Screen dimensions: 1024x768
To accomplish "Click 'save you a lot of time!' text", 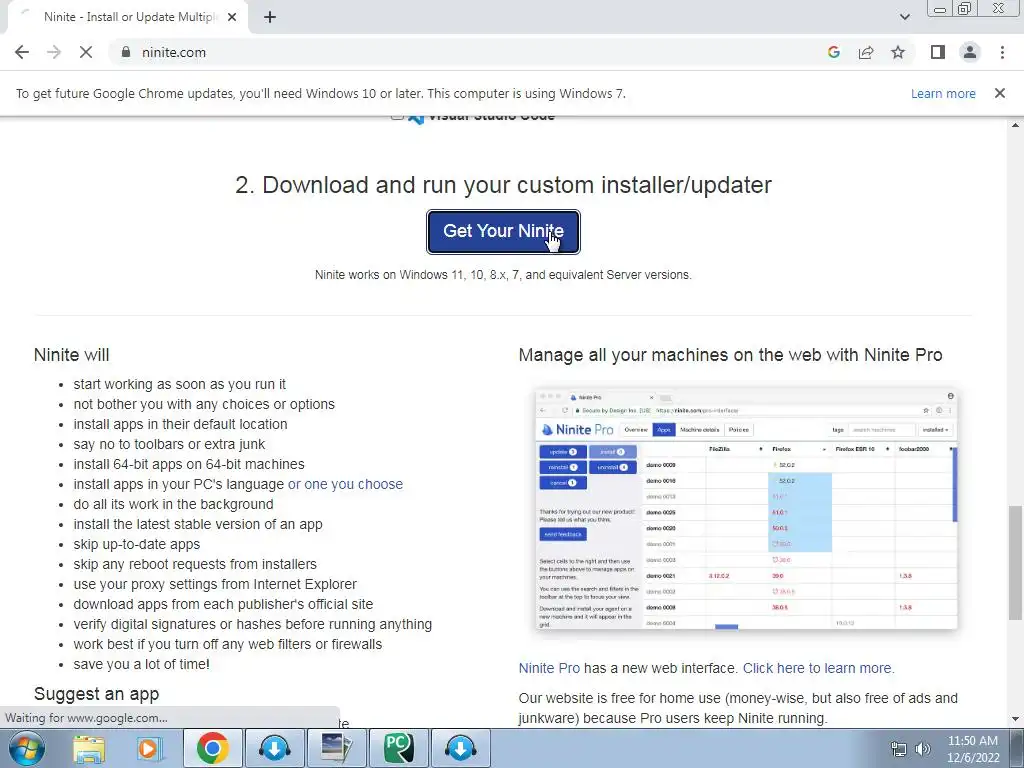I will (142, 664).
